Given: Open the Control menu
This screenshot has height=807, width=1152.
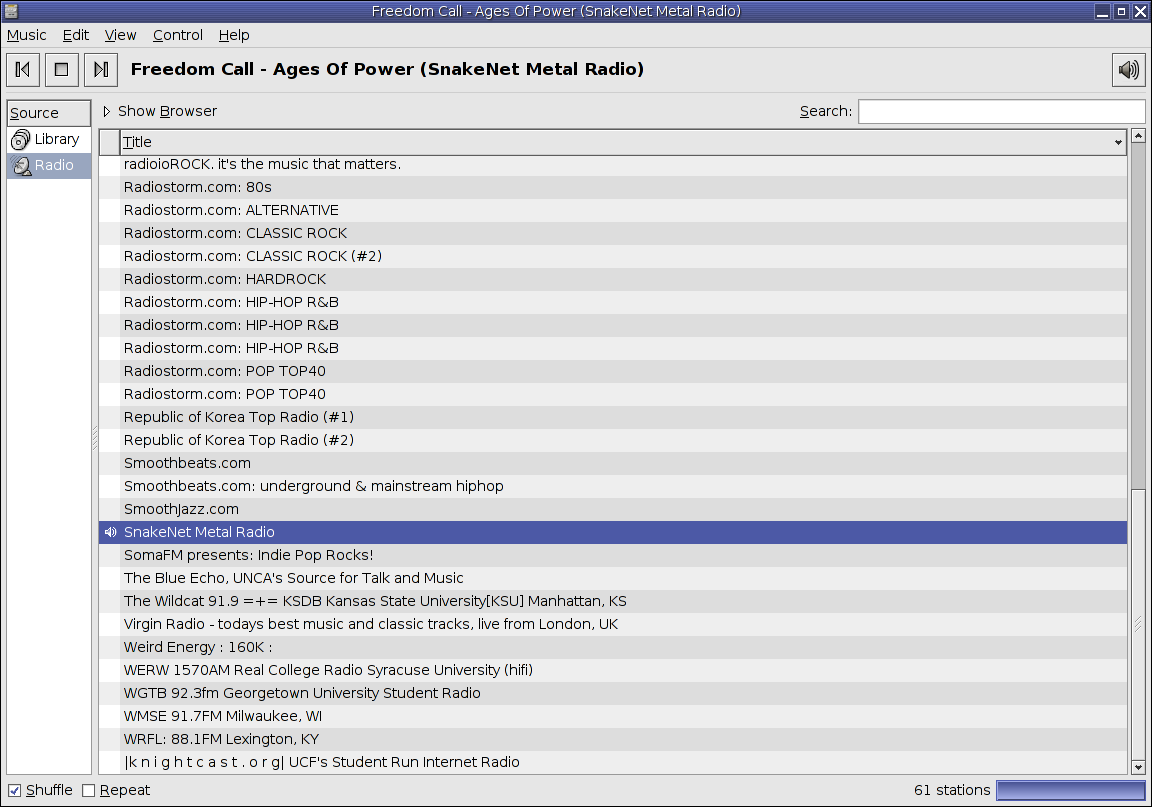Looking at the screenshot, I should (x=178, y=35).
